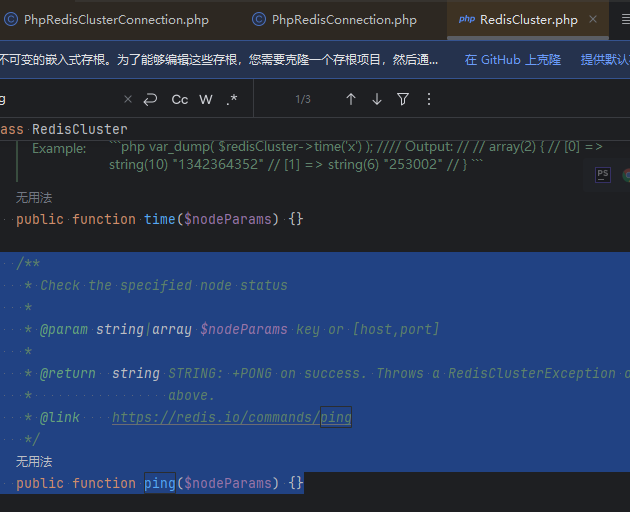Open PhpStorm built-in preview icon

click(603, 175)
